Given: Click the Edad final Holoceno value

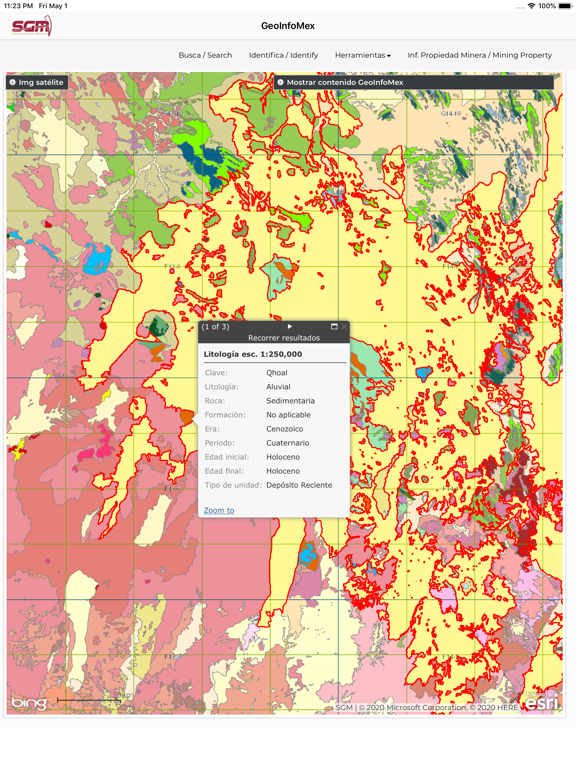Looking at the screenshot, I should point(283,471).
